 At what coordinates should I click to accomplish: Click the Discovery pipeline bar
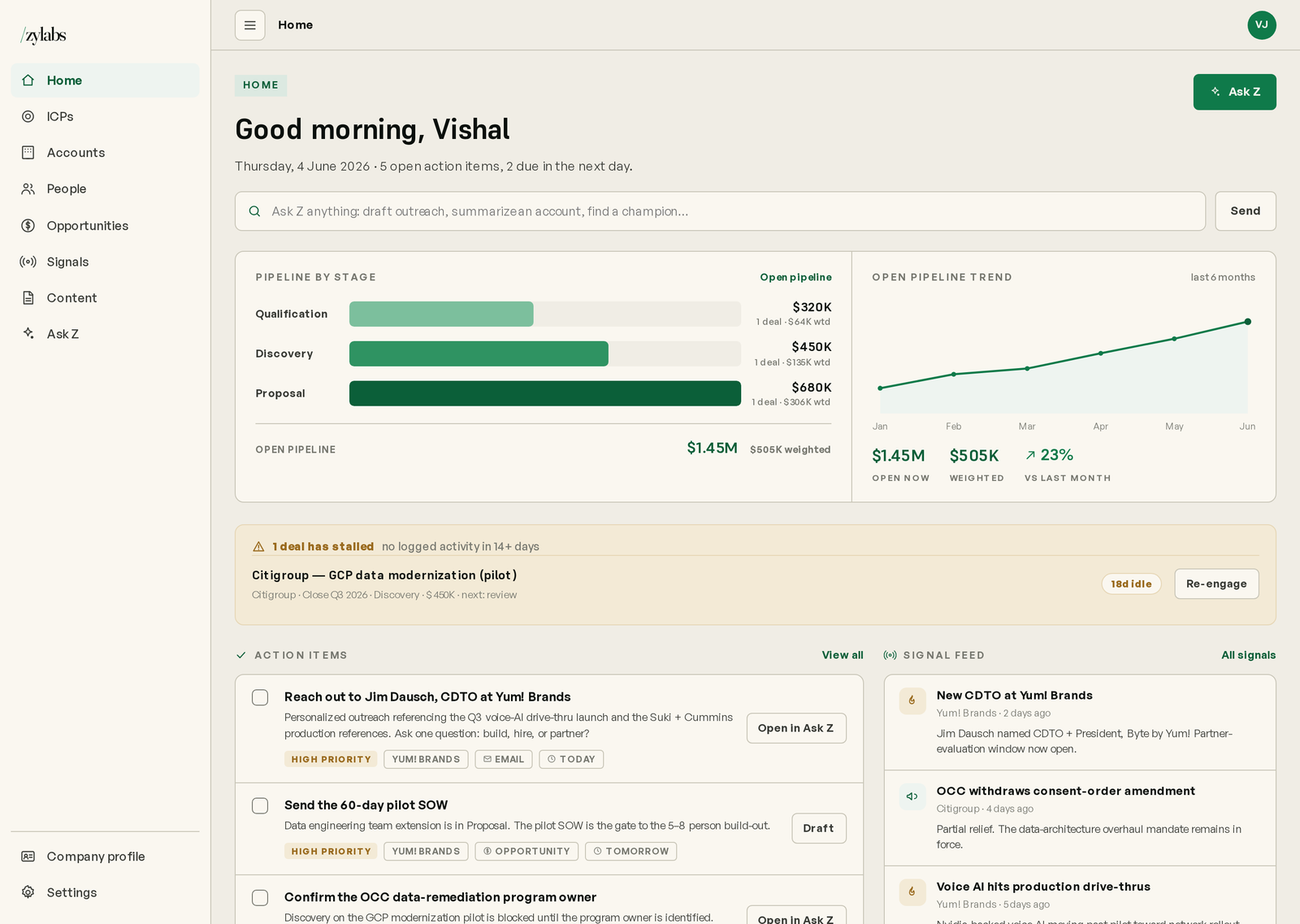click(x=545, y=354)
